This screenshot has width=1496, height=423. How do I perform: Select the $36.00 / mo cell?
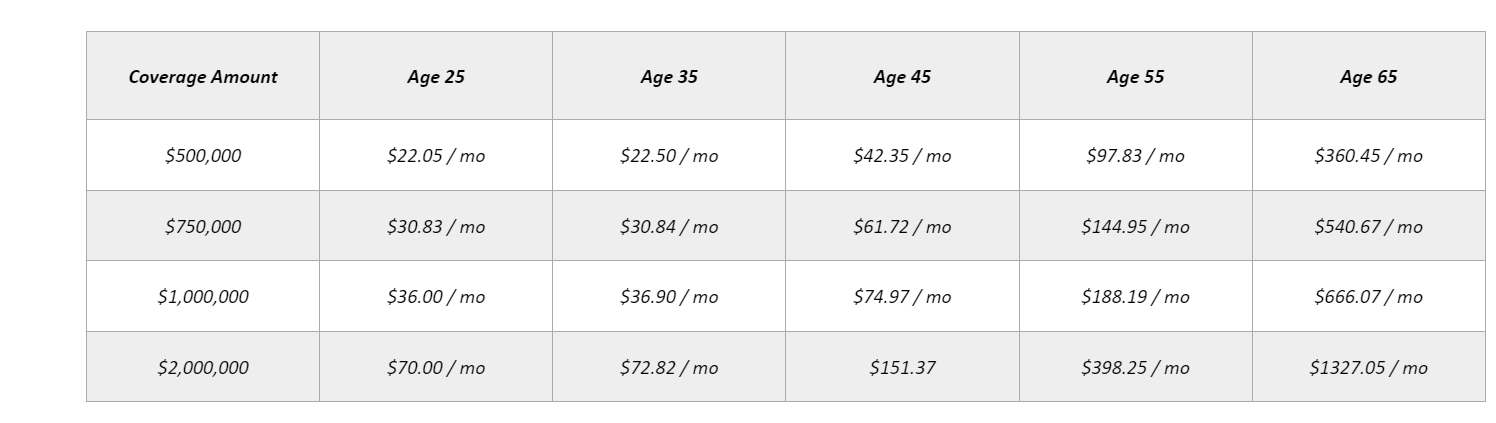tap(436, 297)
